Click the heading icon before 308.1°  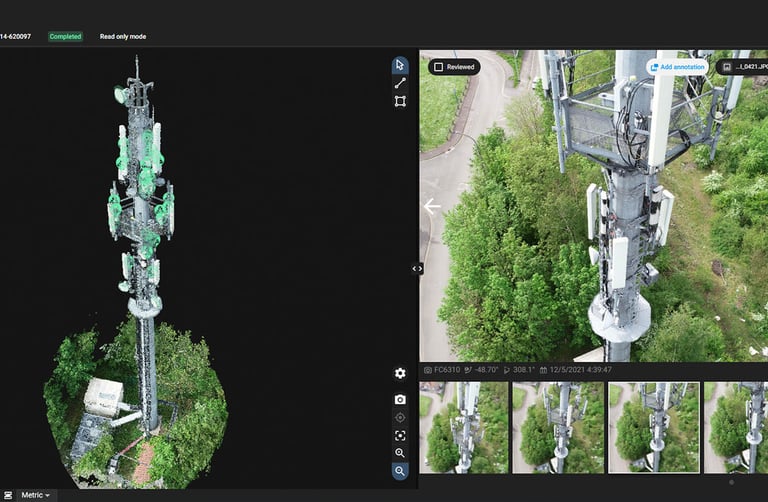tap(506, 370)
